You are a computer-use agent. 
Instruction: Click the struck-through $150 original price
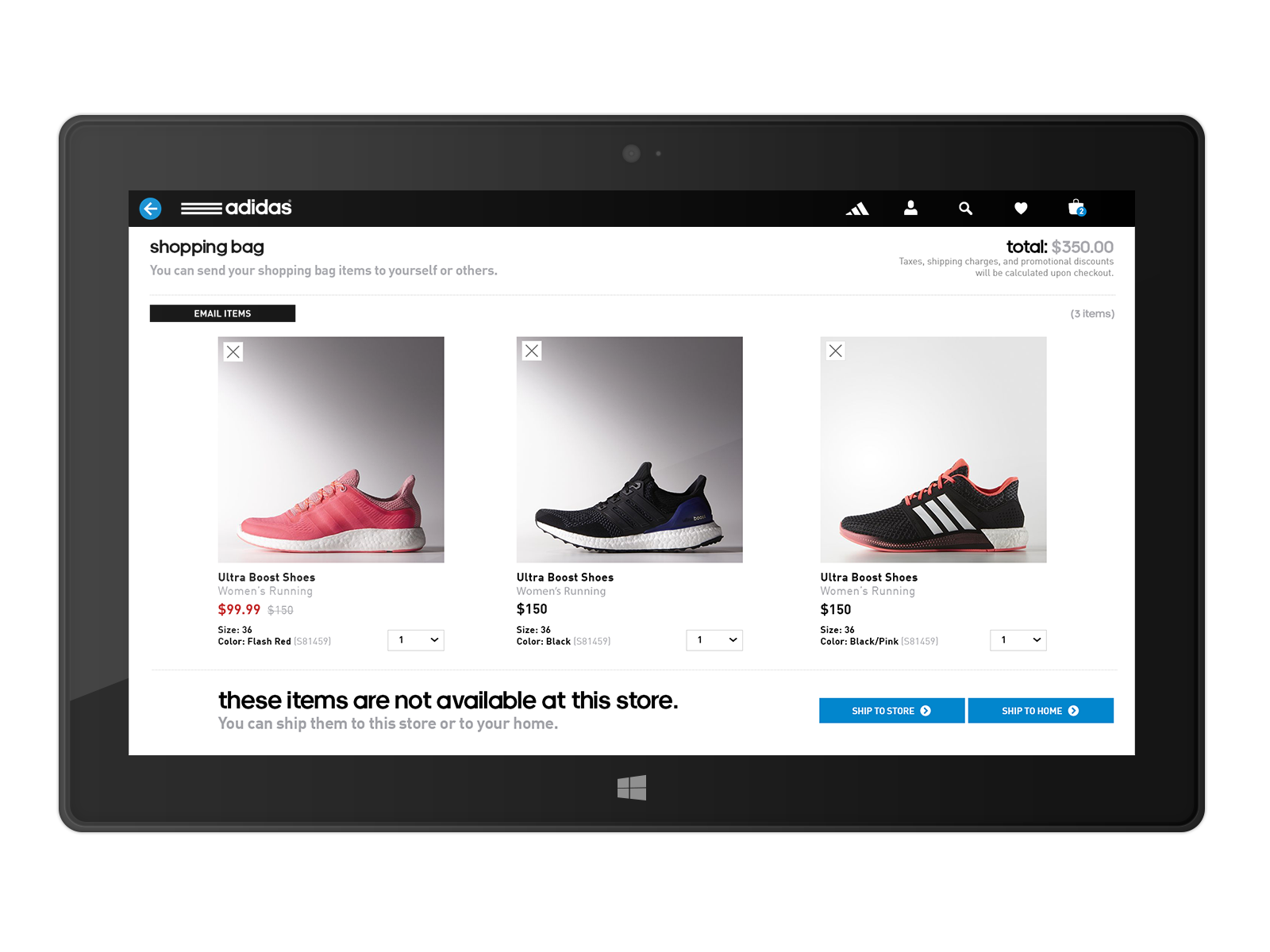[280, 610]
